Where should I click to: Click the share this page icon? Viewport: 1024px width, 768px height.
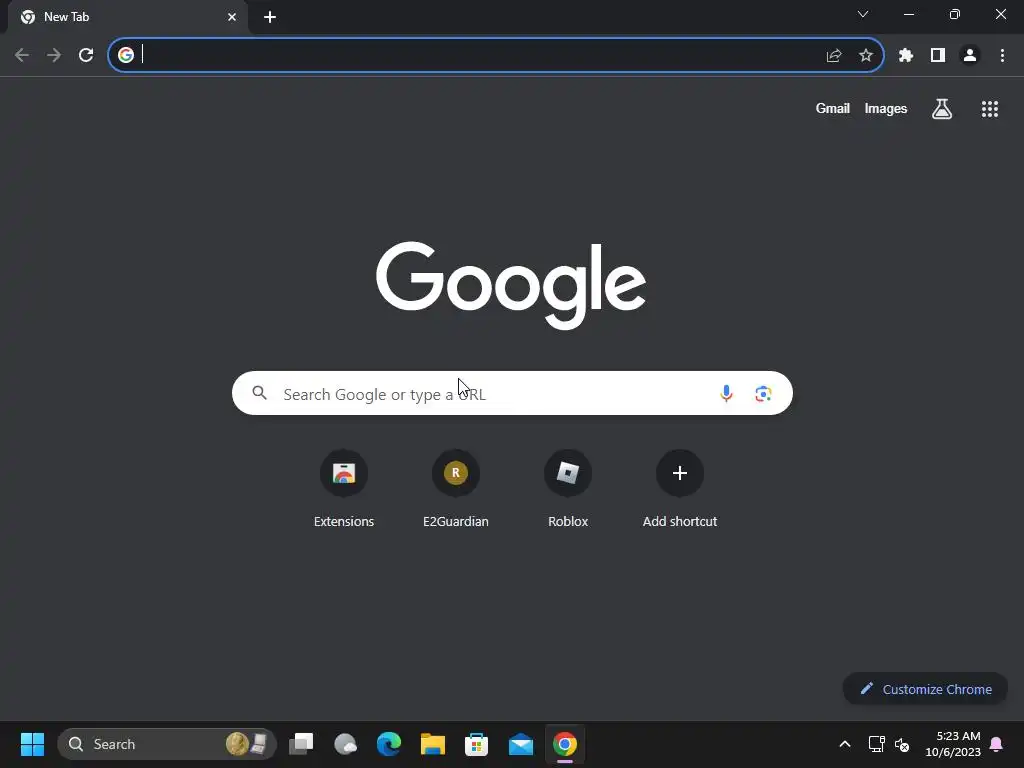click(x=834, y=56)
